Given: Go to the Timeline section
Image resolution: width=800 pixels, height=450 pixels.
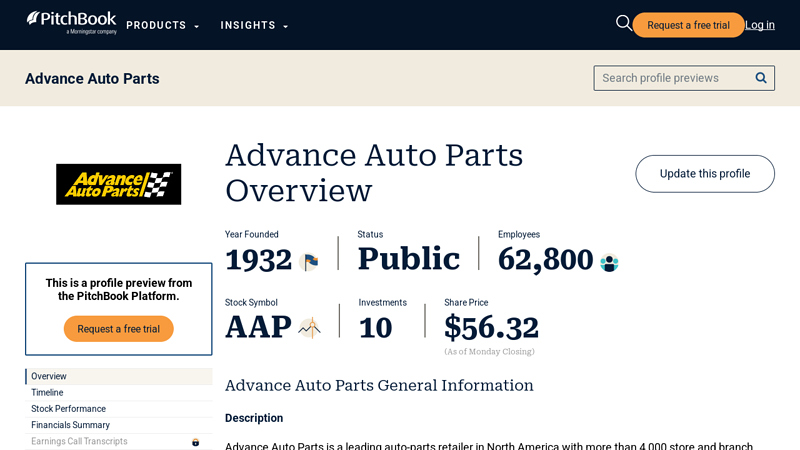Looking at the screenshot, I should pyautogui.click(x=118, y=392).
